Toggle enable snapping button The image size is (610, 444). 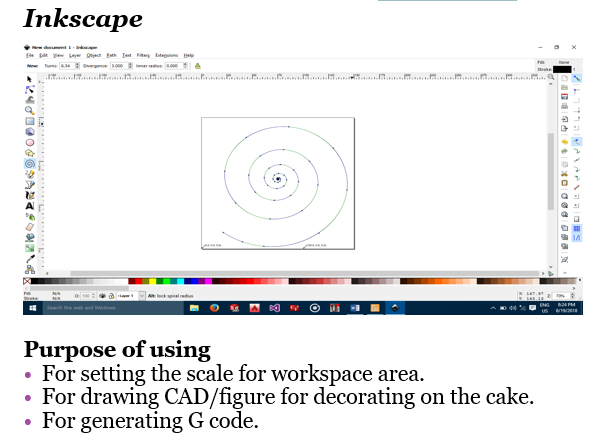(577, 78)
